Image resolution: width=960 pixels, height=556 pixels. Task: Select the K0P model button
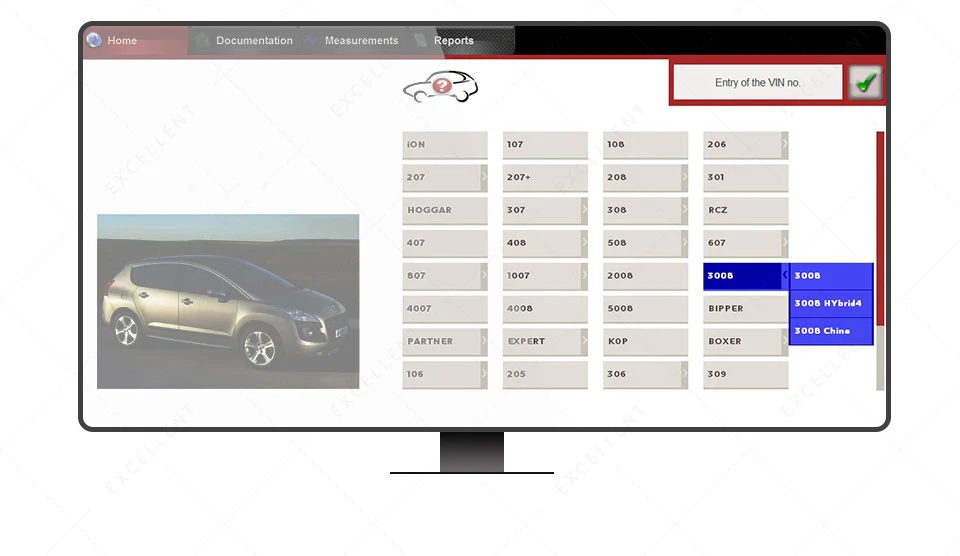(x=645, y=342)
